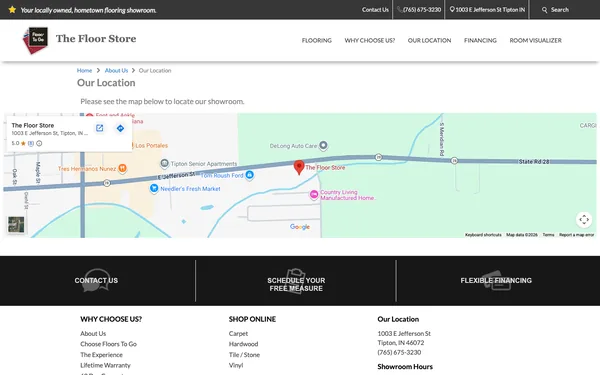Screen dimensions: 600x375
Task: Open The Experience footer link
Action: pos(101,355)
